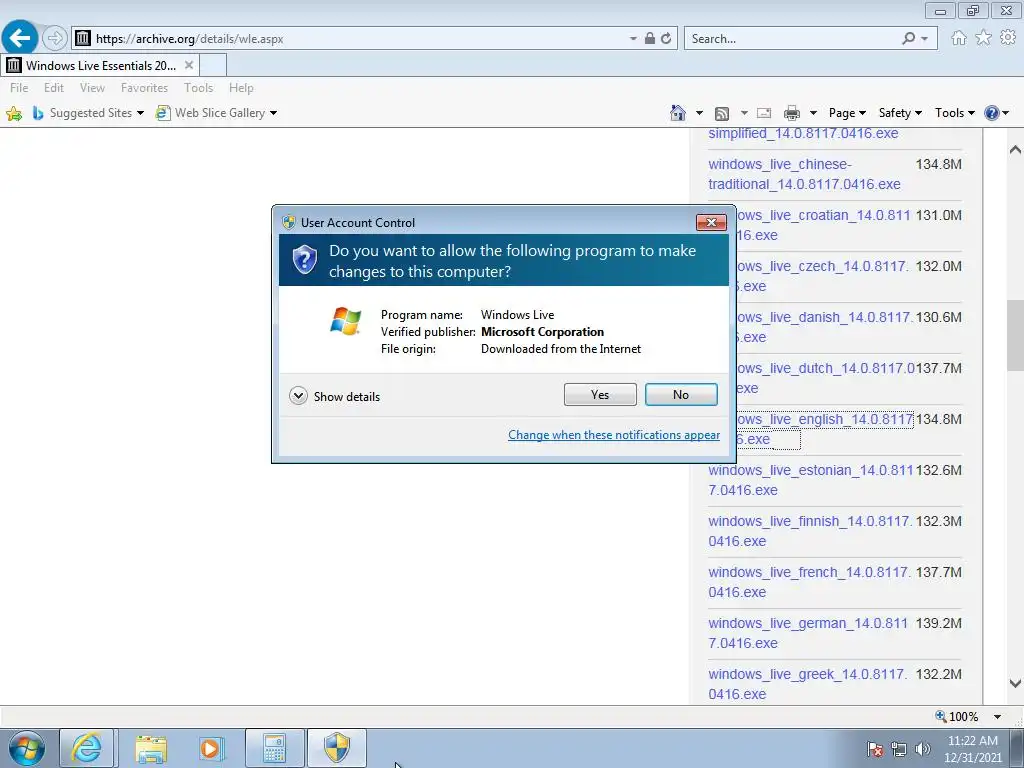
Task: Open the Tools menu in menu bar
Action: pos(199,88)
